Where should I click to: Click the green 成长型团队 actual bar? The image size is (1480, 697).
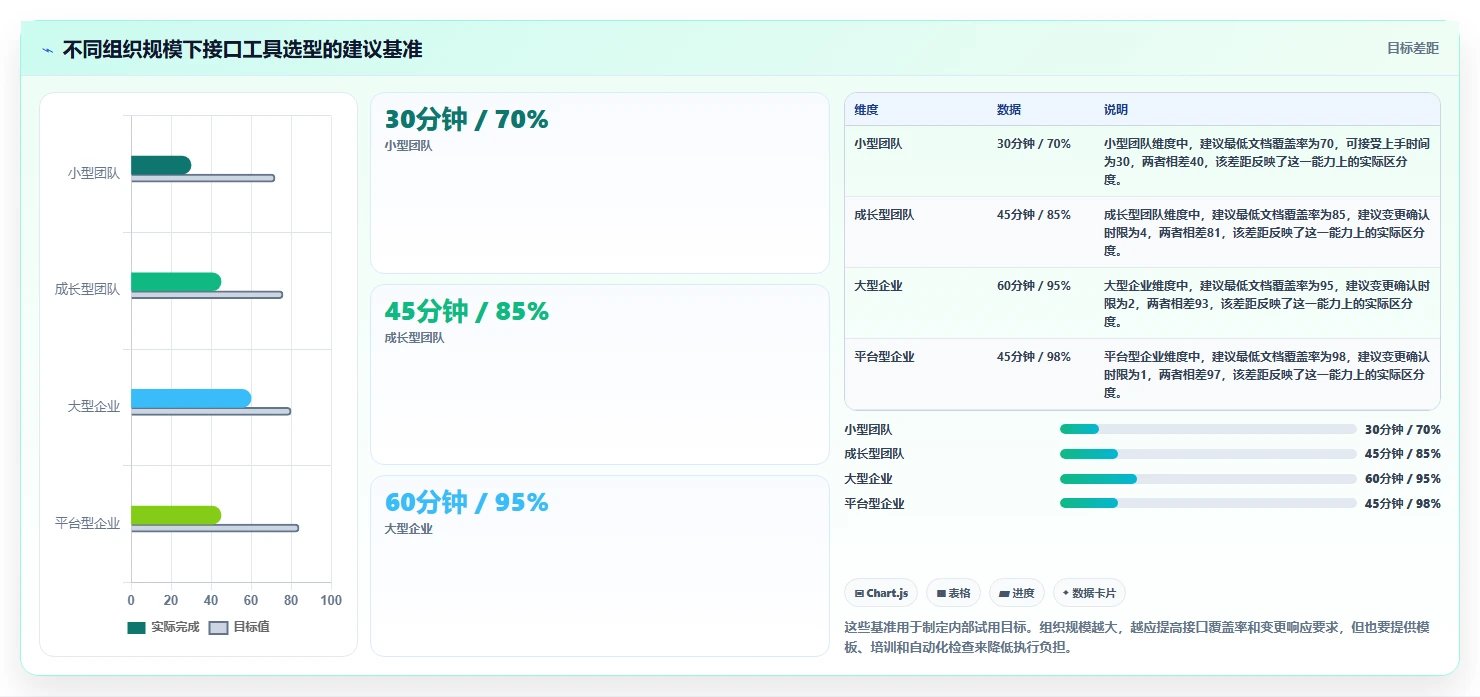point(175,282)
